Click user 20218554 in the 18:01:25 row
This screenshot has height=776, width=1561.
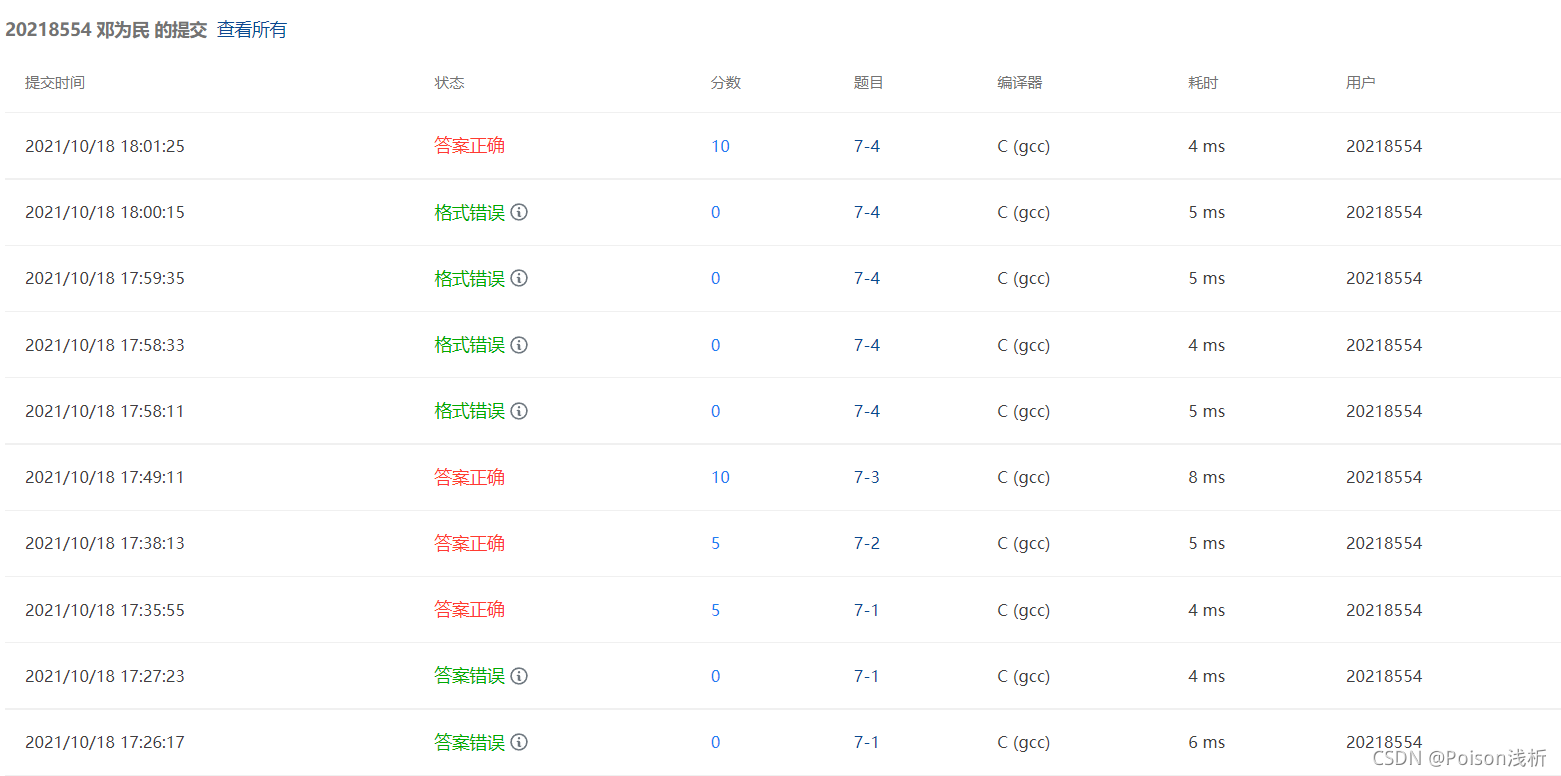(x=1384, y=146)
